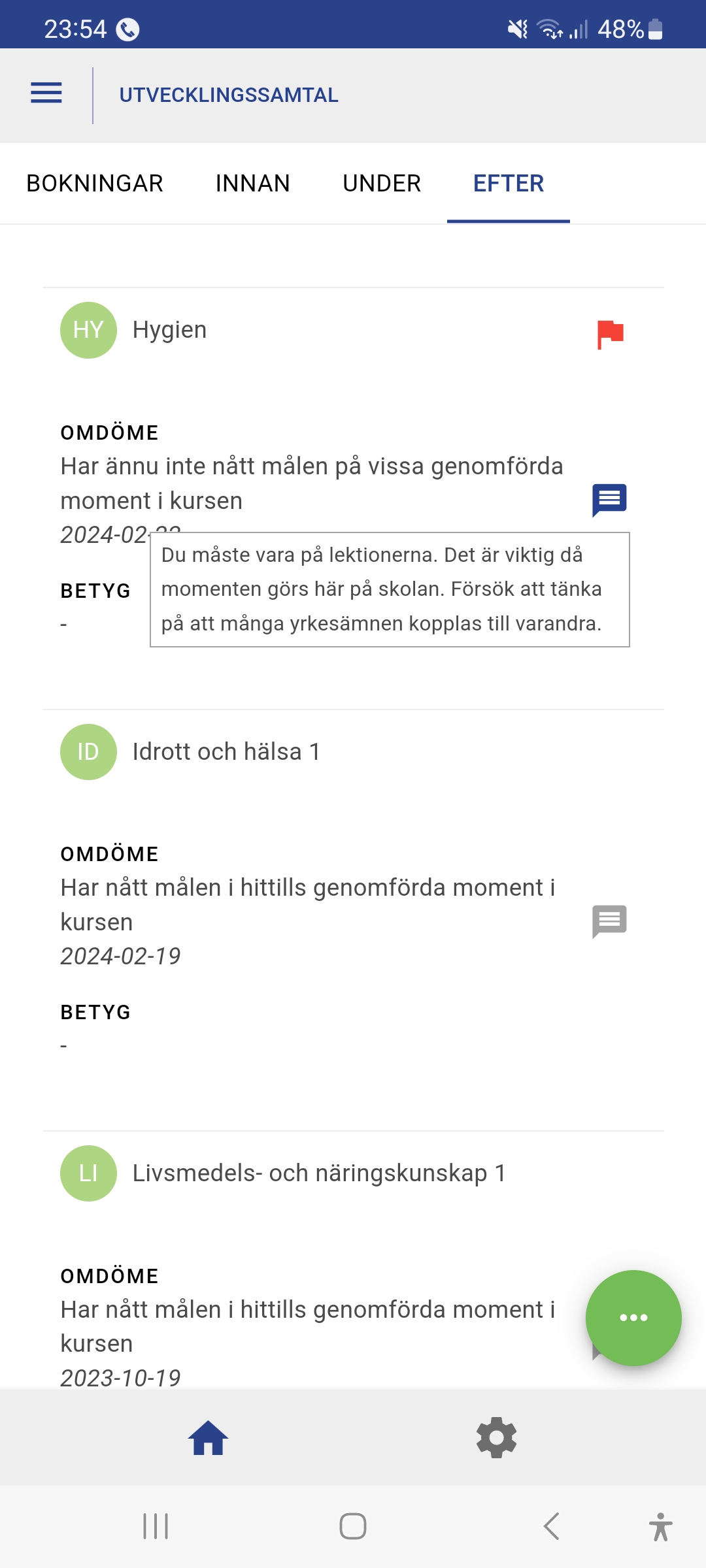Open Idrott och hälsa 1 course

pyautogui.click(x=226, y=752)
